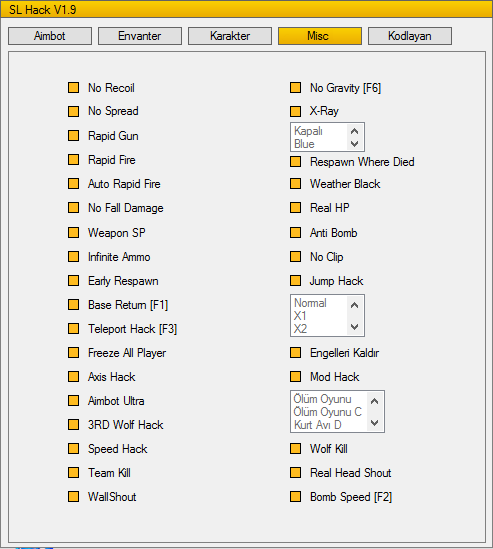The image size is (493, 549).
Task: Switch to the Aimbot tab
Action: click(x=50, y=36)
